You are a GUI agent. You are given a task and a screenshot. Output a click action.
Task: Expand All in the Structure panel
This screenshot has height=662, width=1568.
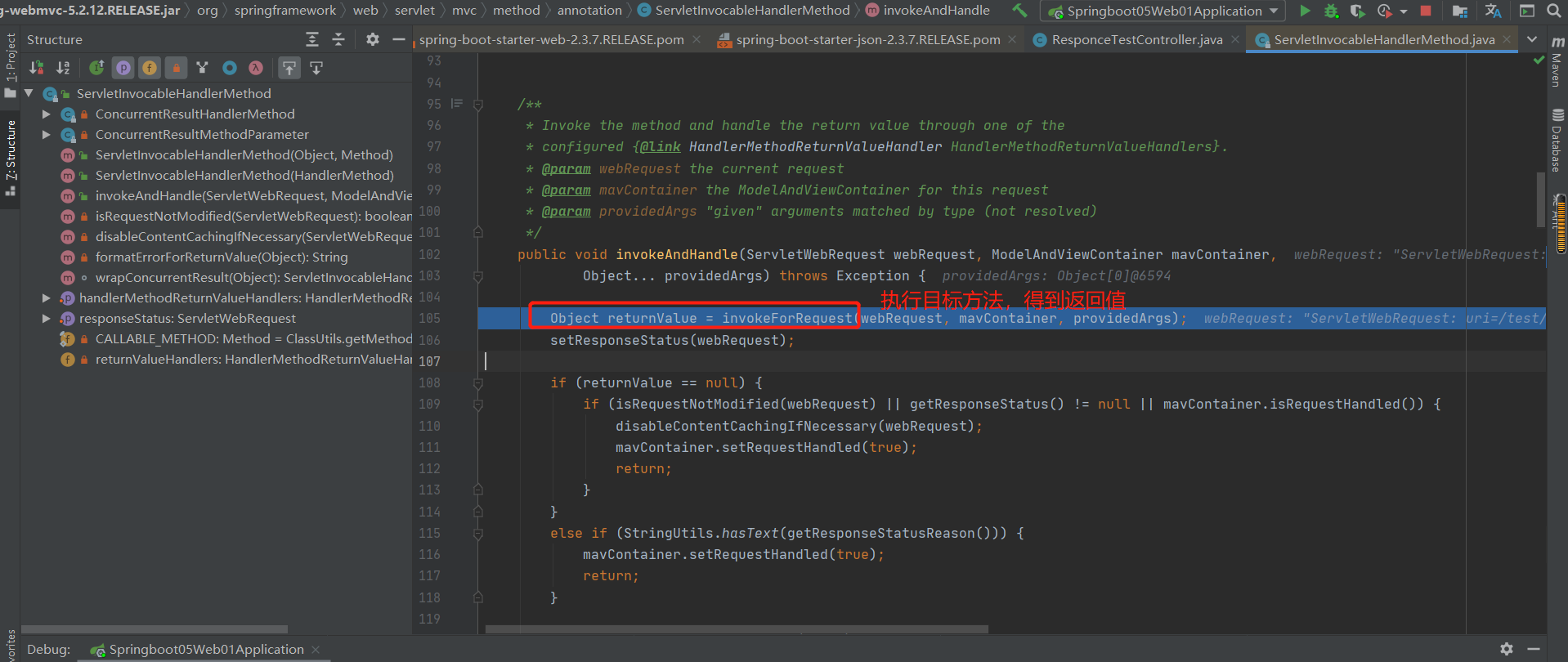[312, 39]
